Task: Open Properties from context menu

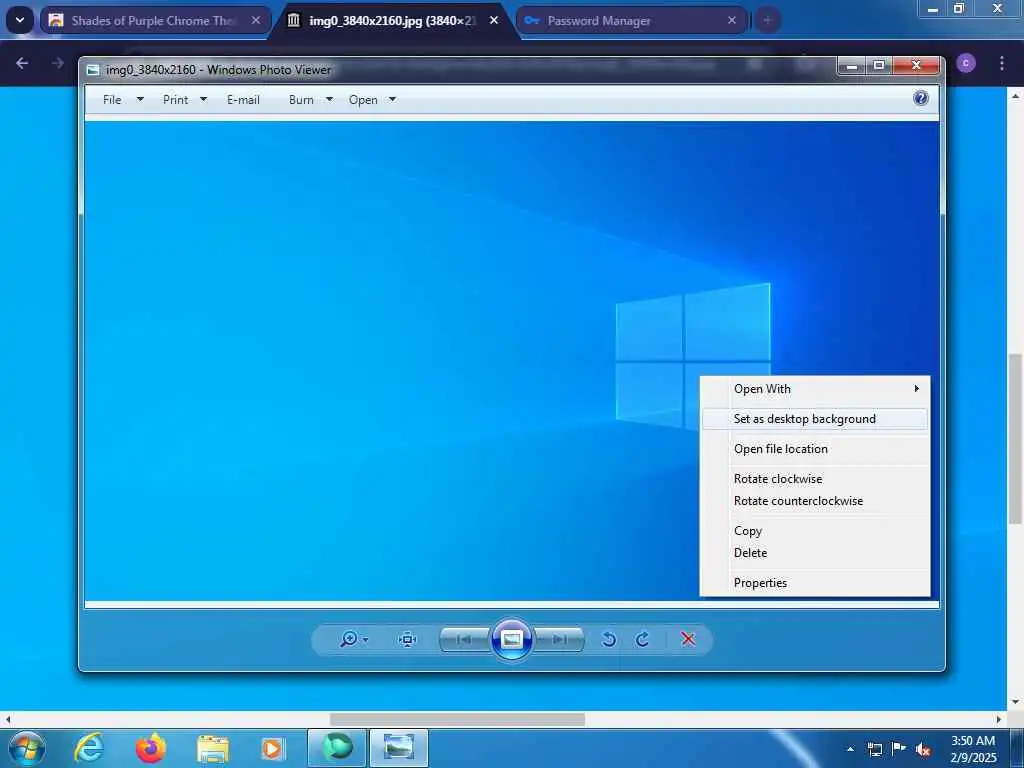Action: tap(815, 583)
